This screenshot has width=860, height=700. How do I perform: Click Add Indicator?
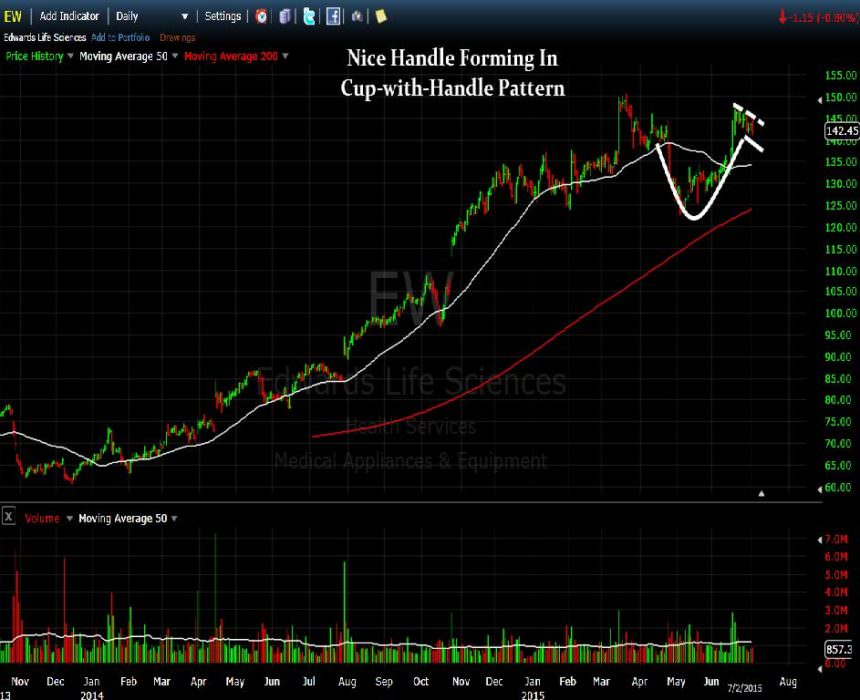[69, 16]
